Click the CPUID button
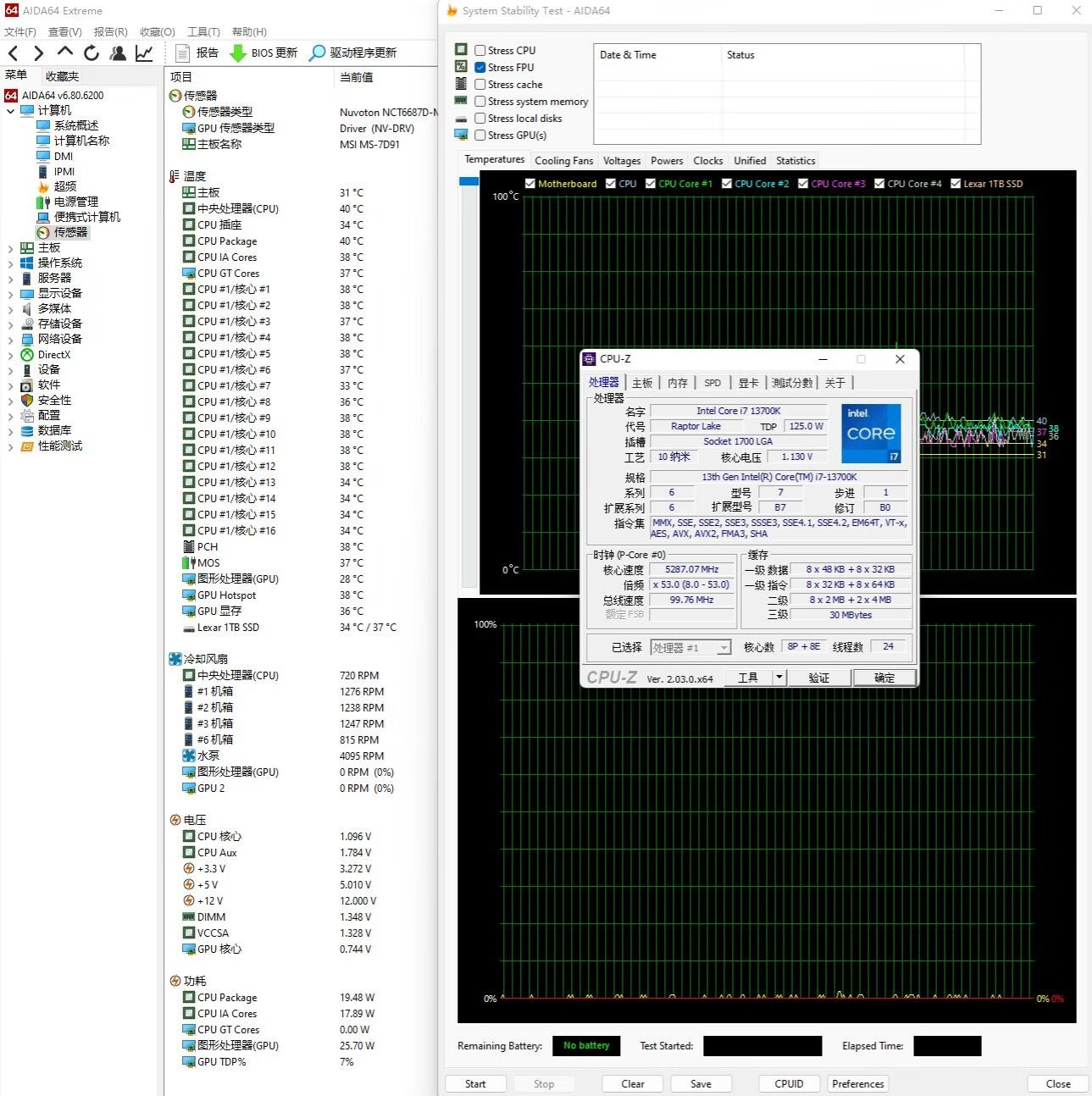The width and height of the screenshot is (1092, 1096). (789, 1083)
